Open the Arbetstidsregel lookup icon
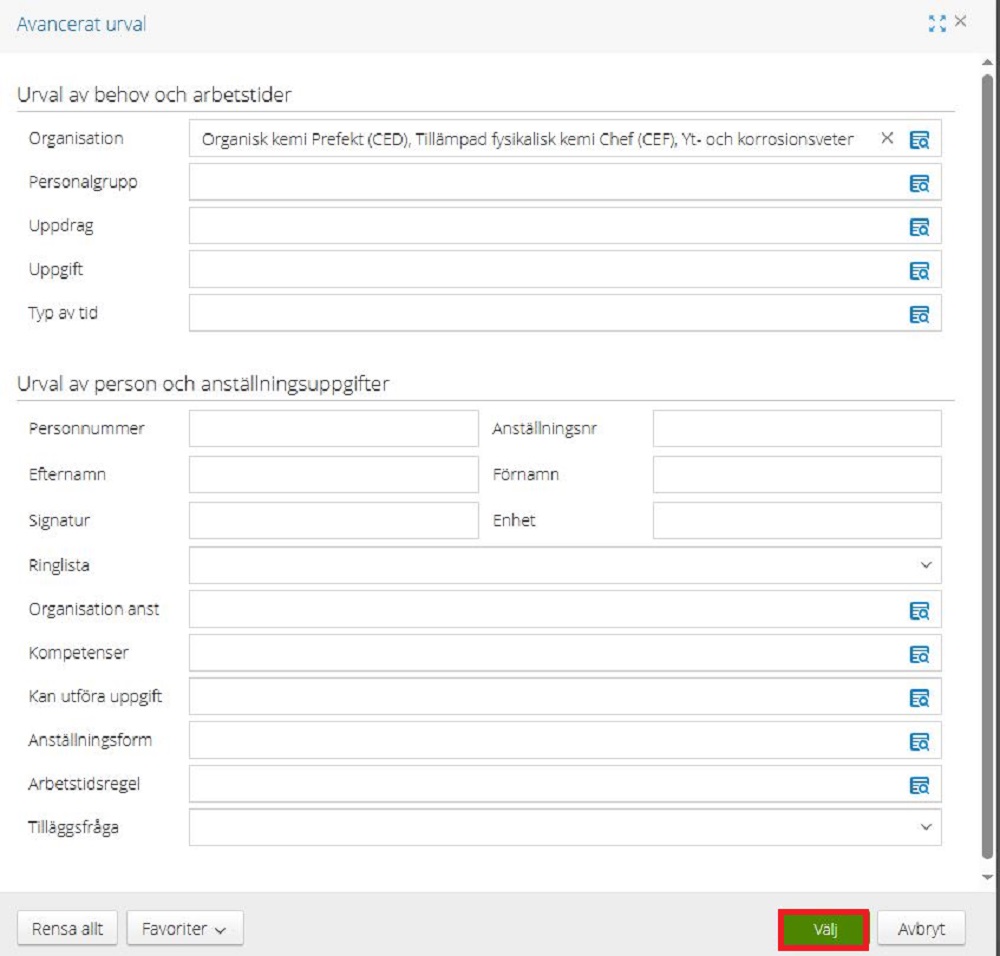Image resolution: width=1000 pixels, height=956 pixels. [919, 786]
